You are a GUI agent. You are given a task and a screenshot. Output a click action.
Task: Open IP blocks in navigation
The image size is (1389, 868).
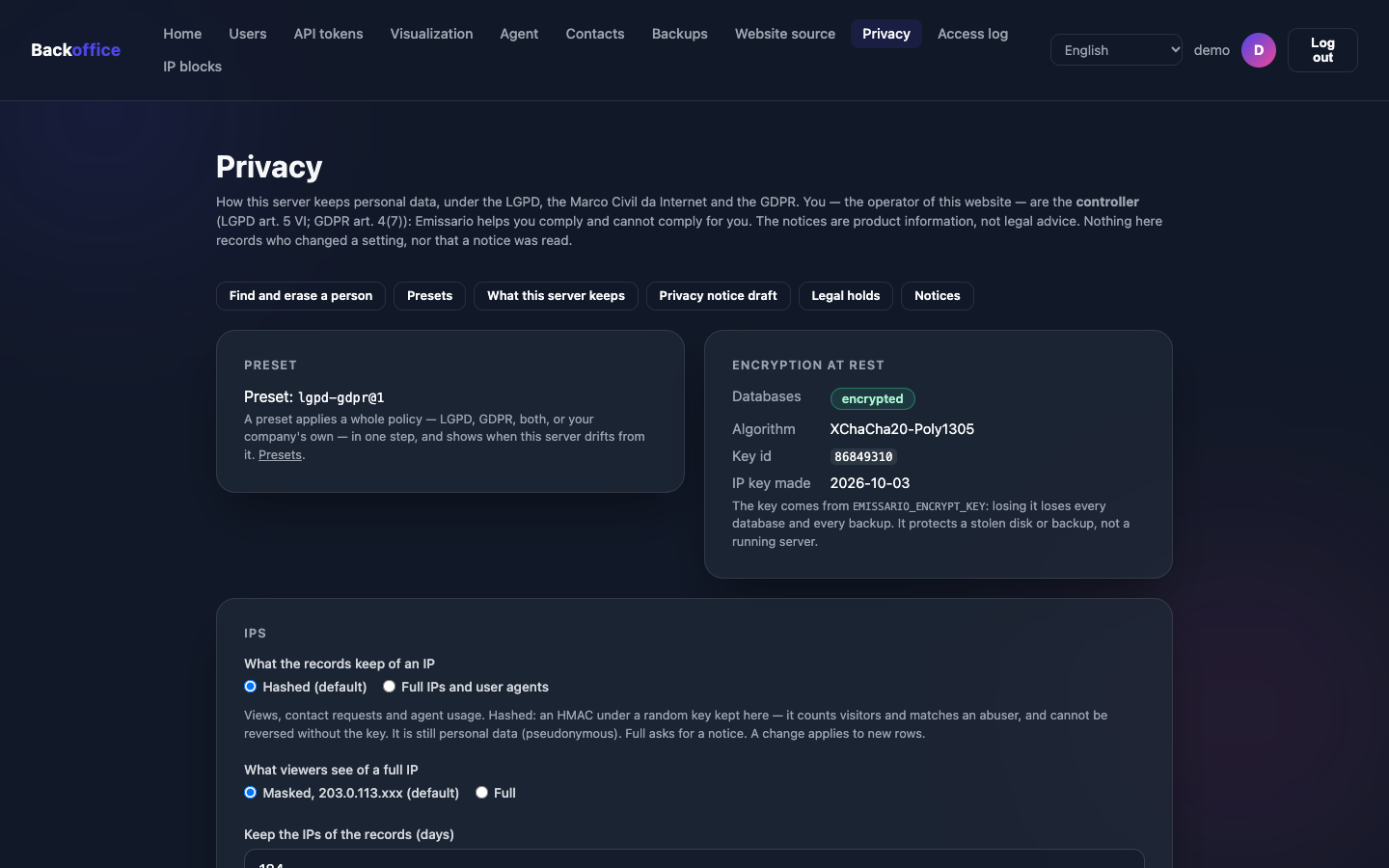(x=192, y=67)
